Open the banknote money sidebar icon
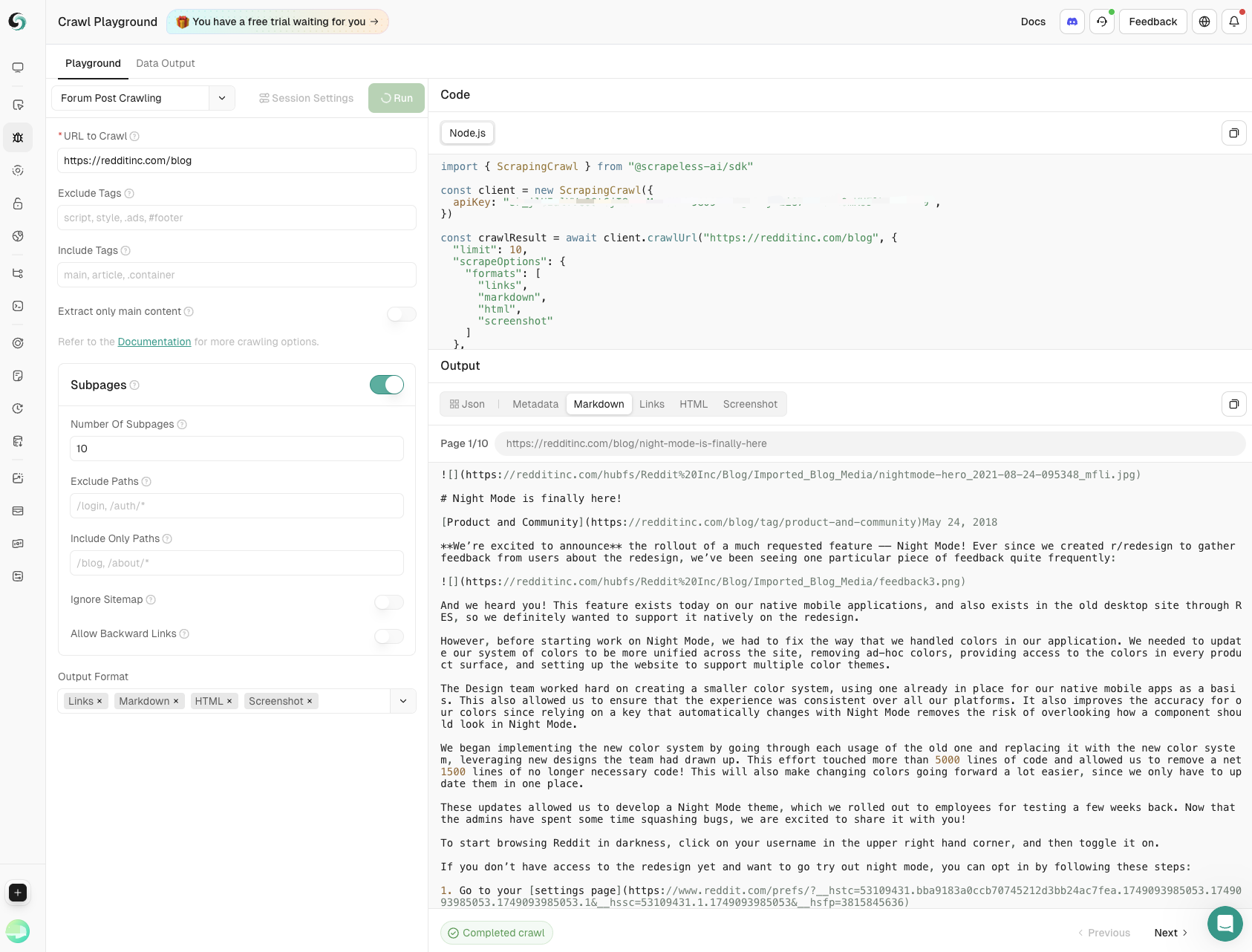 (18, 544)
